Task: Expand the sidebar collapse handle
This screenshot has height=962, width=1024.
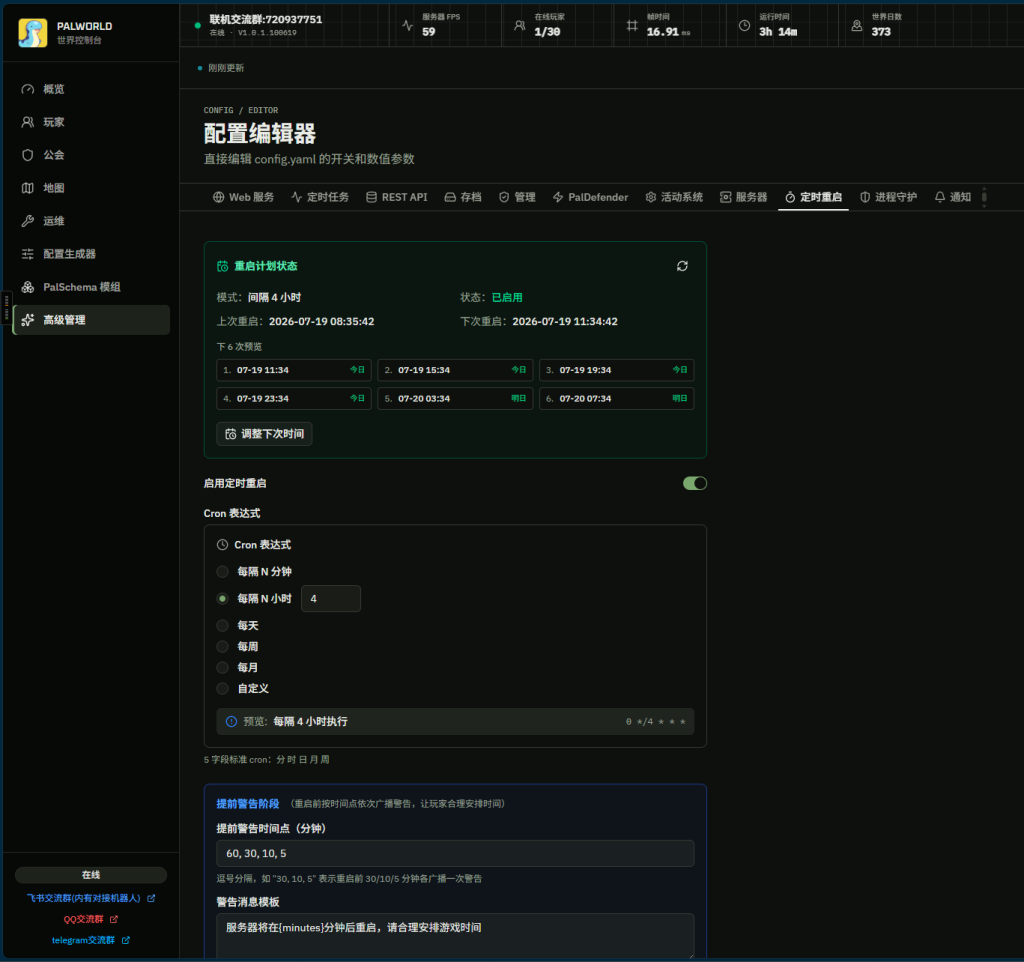Action: 7,307
